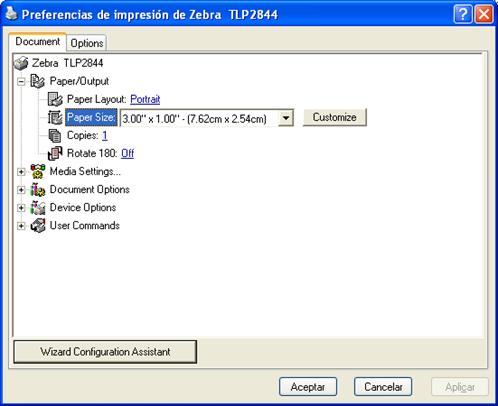Switch to the Document tab
The width and height of the screenshot is (498, 406).
[x=37, y=42]
